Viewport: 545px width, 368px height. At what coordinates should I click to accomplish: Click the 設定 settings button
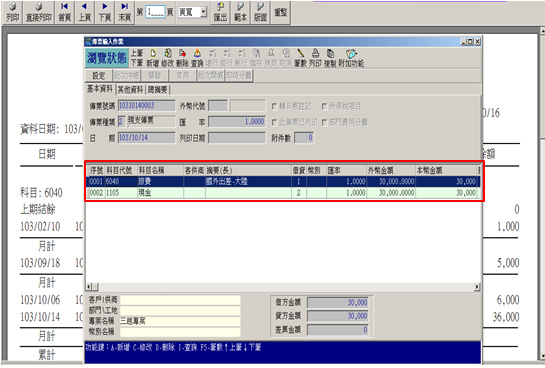coord(99,75)
